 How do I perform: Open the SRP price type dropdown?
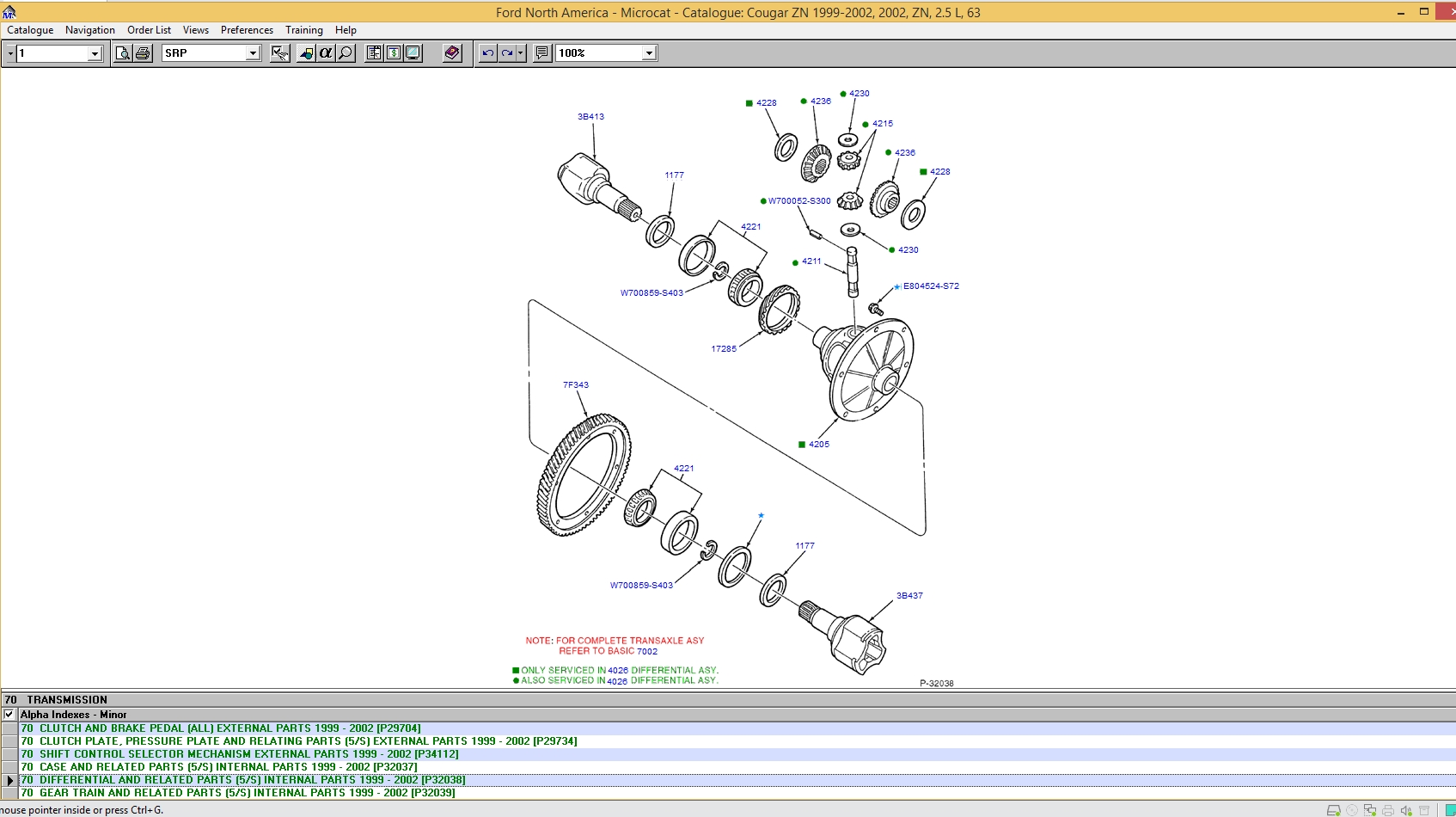tap(253, 53)
